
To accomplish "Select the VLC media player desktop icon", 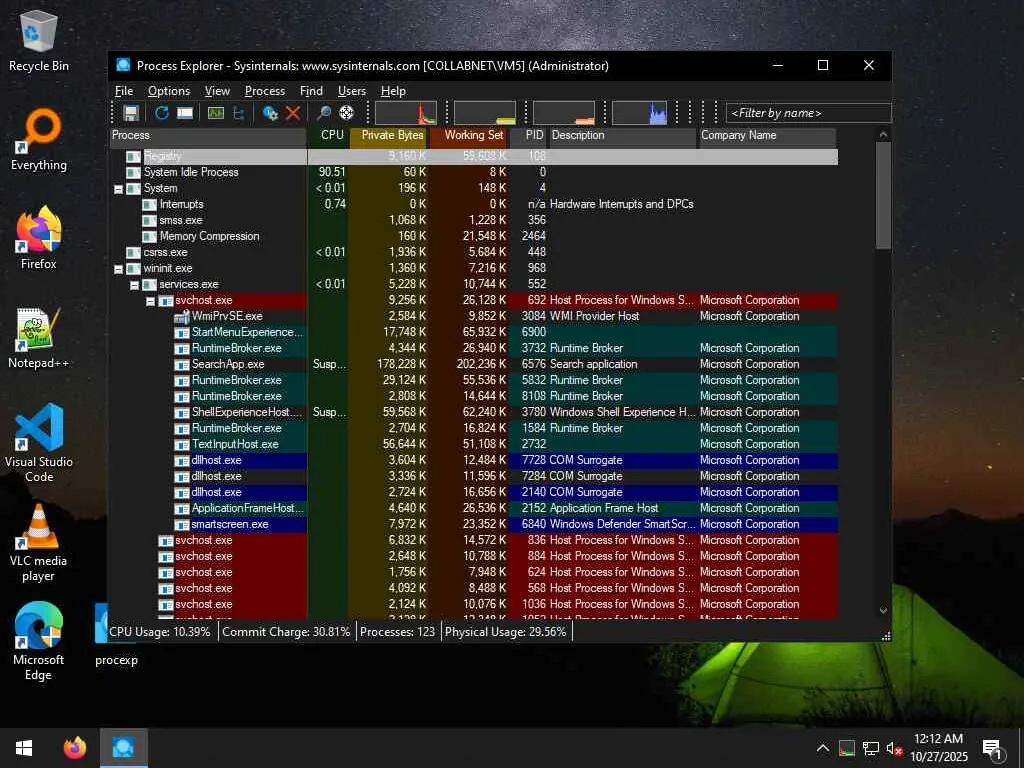I will coord(39,542).
